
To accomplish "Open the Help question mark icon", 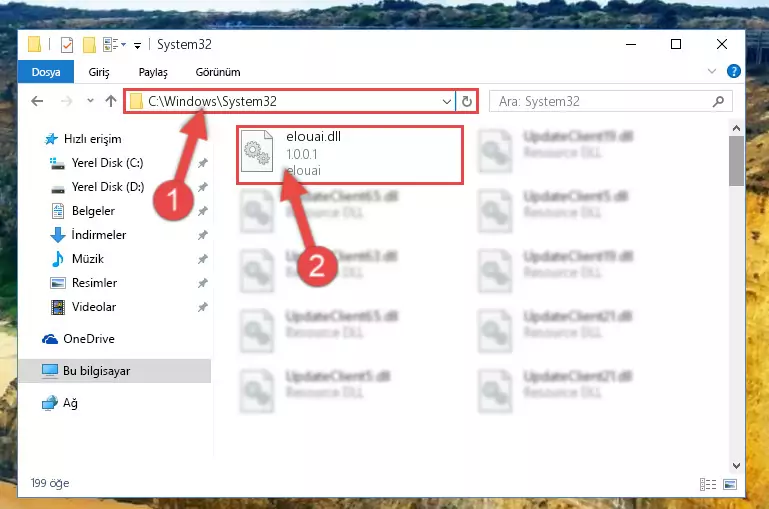I will (734, 72).
